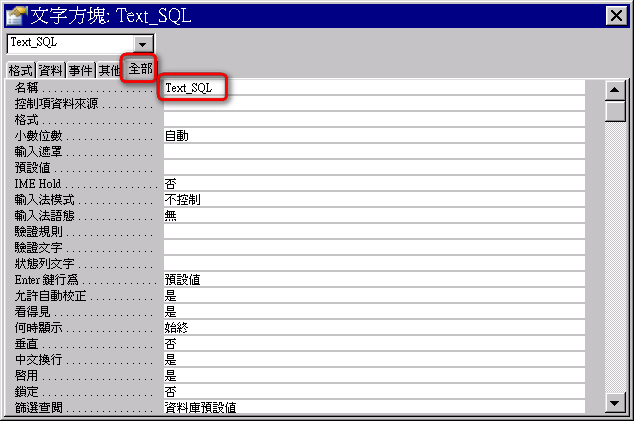Click the scrollbar up arrow
This screenshot has height=421, width=634.
pyautogui.click(x=615, y=90)
